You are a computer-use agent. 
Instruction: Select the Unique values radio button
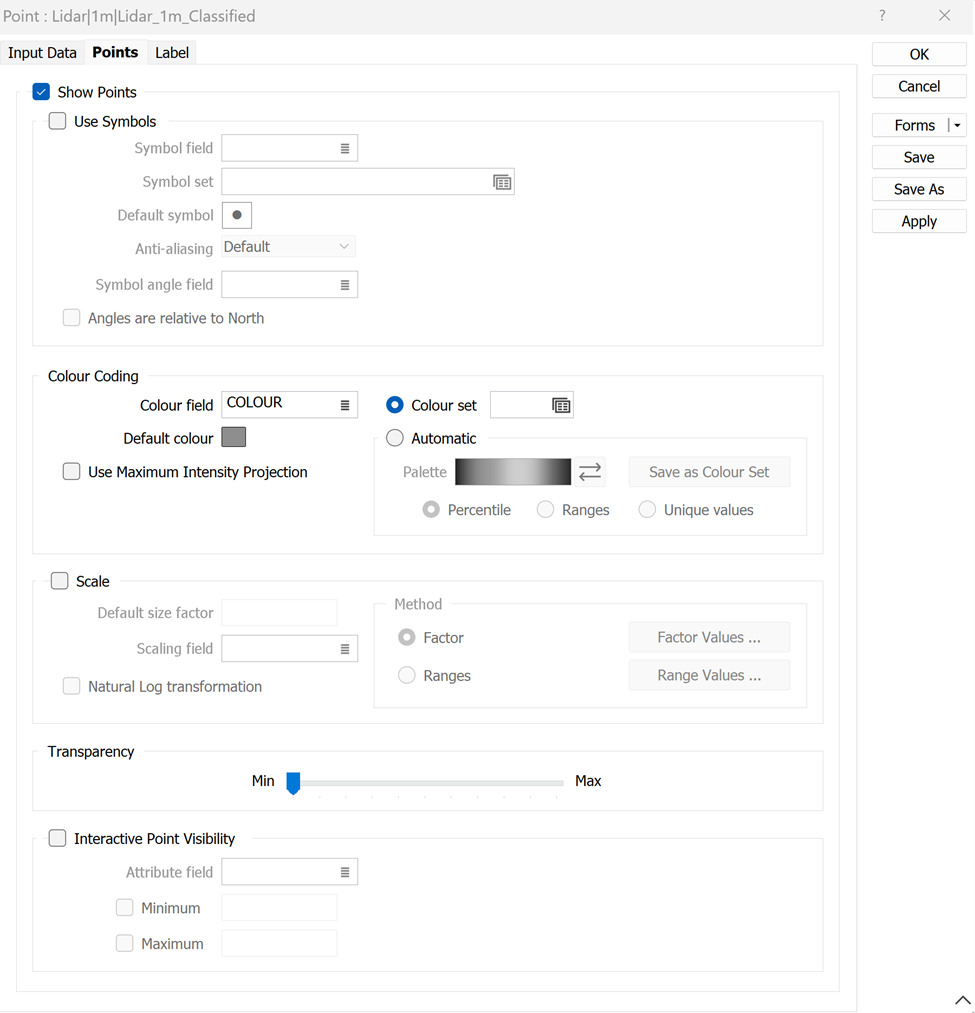coord(646,509)
